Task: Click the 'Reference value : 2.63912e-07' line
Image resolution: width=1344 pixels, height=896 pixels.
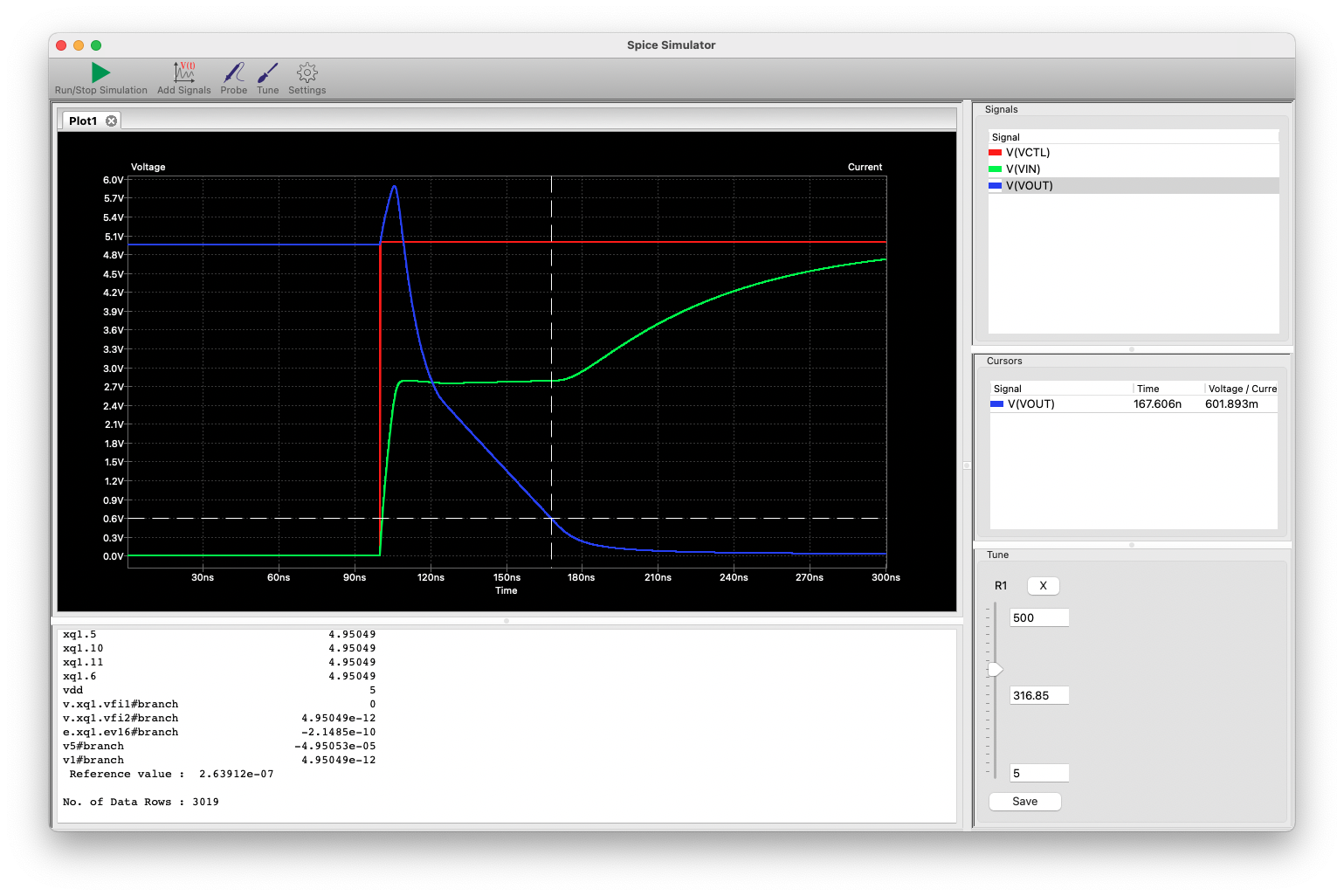Action: (171, 775)
